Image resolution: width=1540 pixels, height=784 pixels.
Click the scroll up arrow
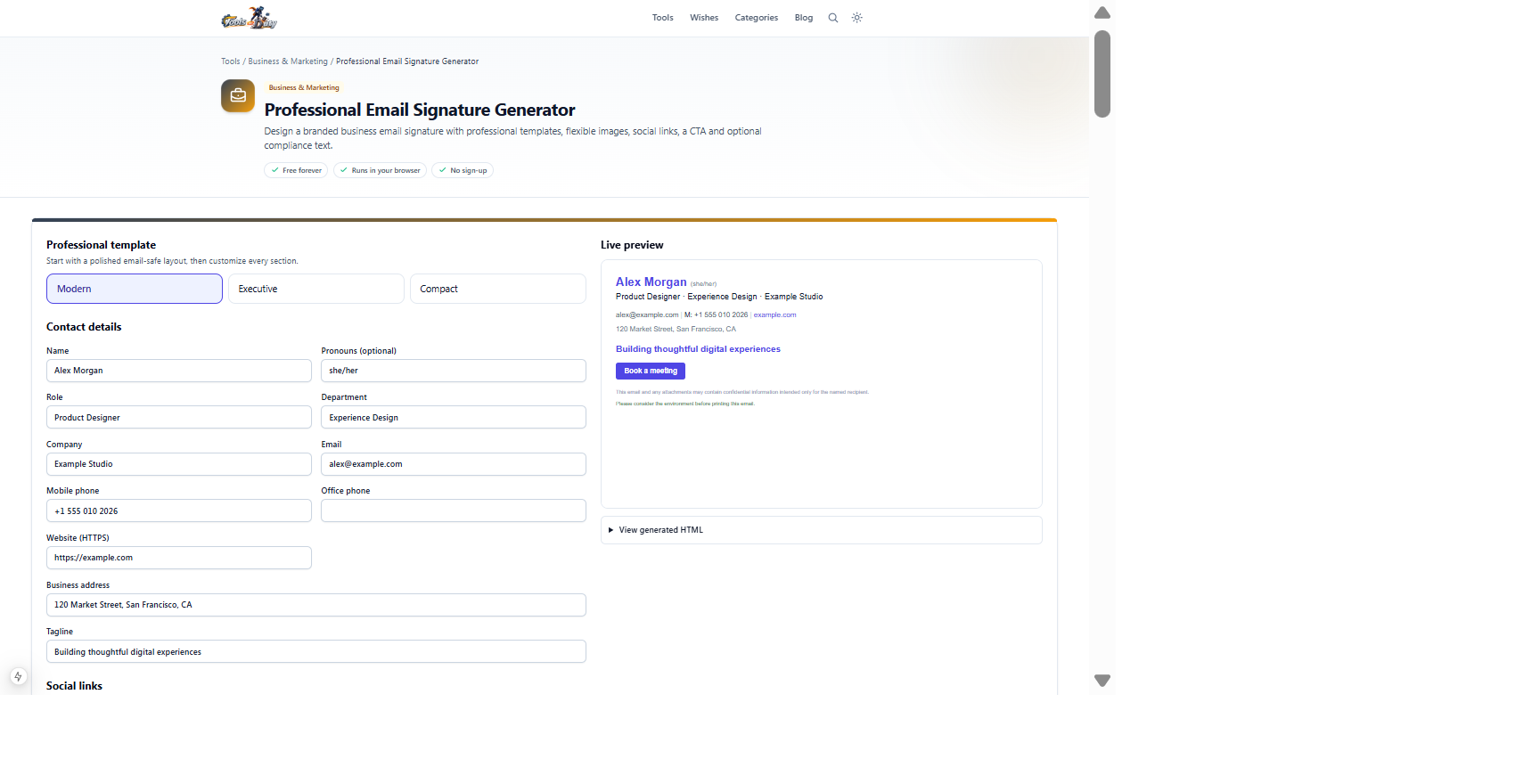coord(1102,12)
